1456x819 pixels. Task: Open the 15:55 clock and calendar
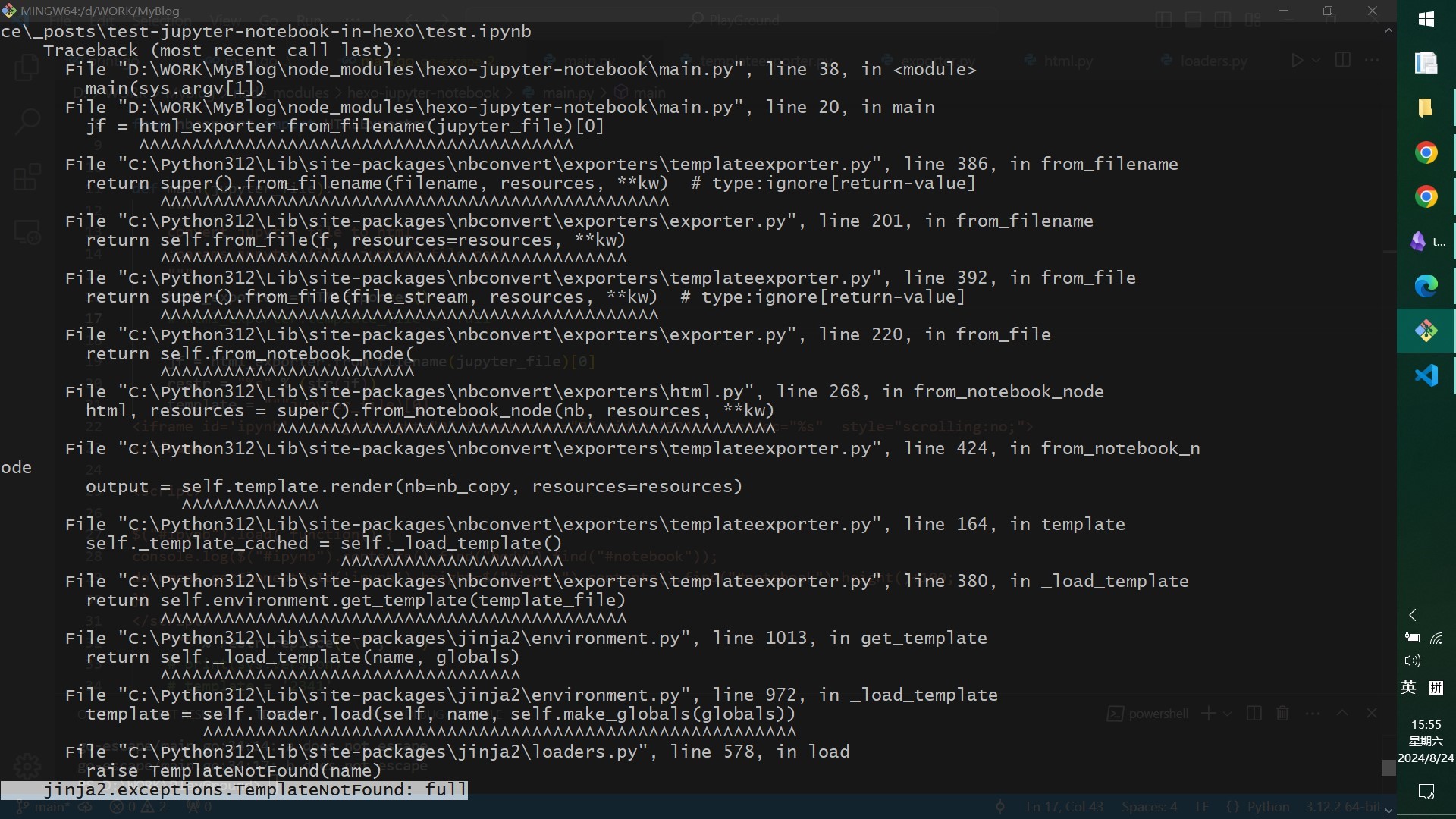tap(1426, 741)
